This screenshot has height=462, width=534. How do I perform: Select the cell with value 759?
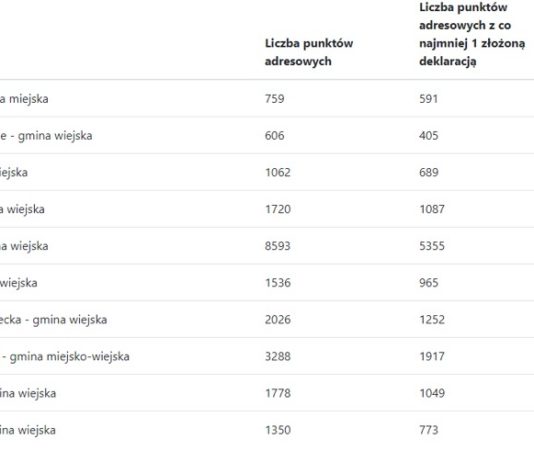274,99
